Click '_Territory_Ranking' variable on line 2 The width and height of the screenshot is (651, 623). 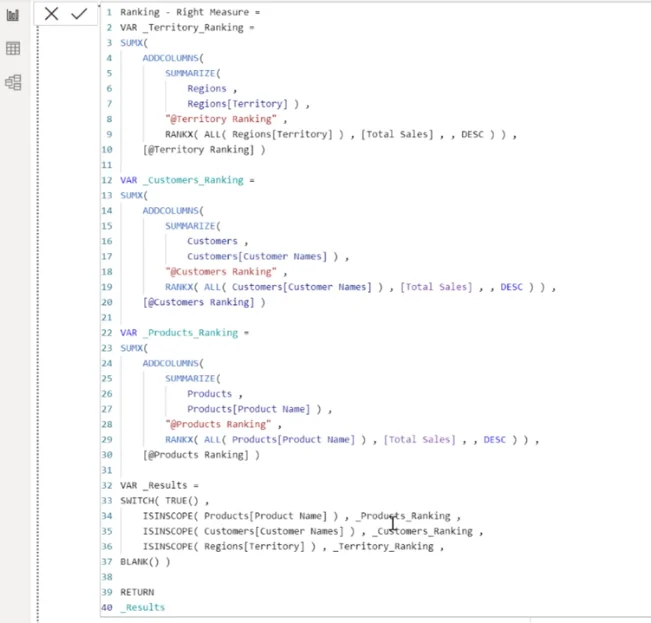[x=193, y=27]
